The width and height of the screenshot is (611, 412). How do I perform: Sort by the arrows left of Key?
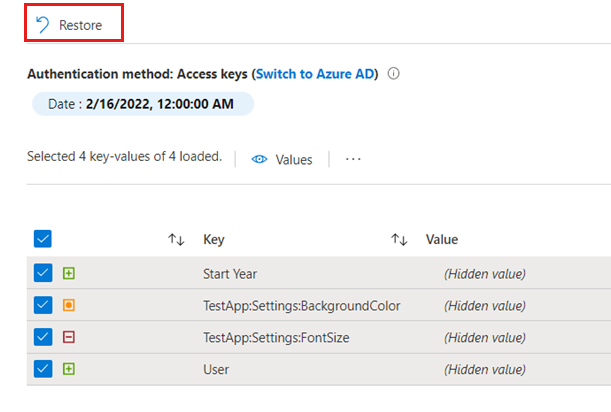177,240
